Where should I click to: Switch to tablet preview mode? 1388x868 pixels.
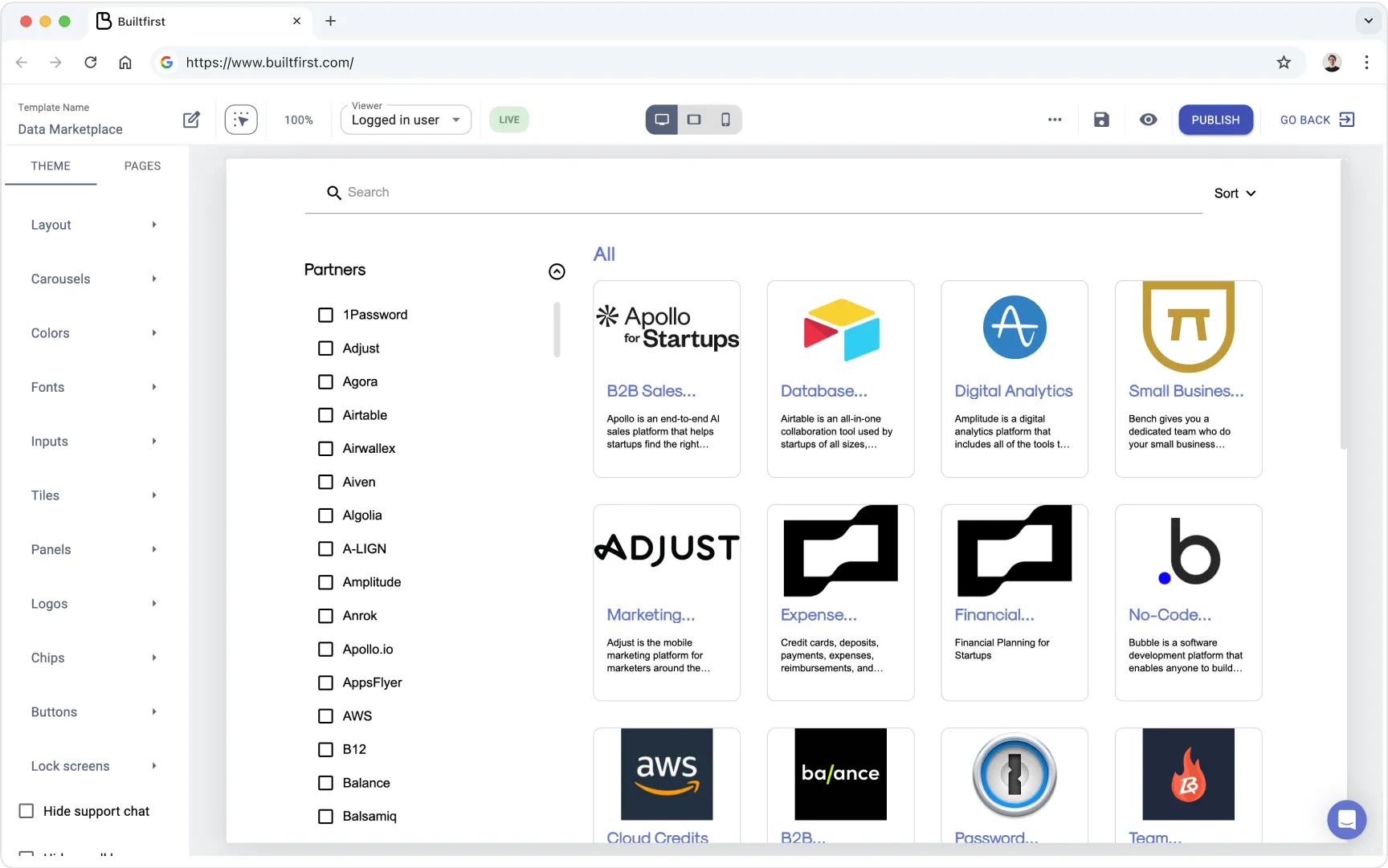694,120
